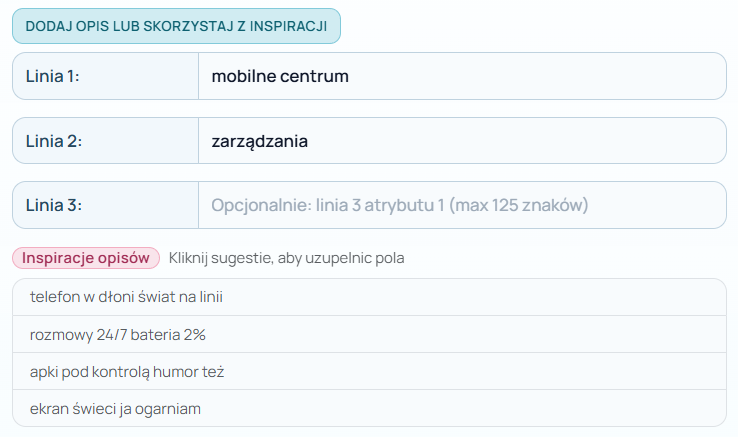Click the 'Linia 3:' label

point(53,206)
